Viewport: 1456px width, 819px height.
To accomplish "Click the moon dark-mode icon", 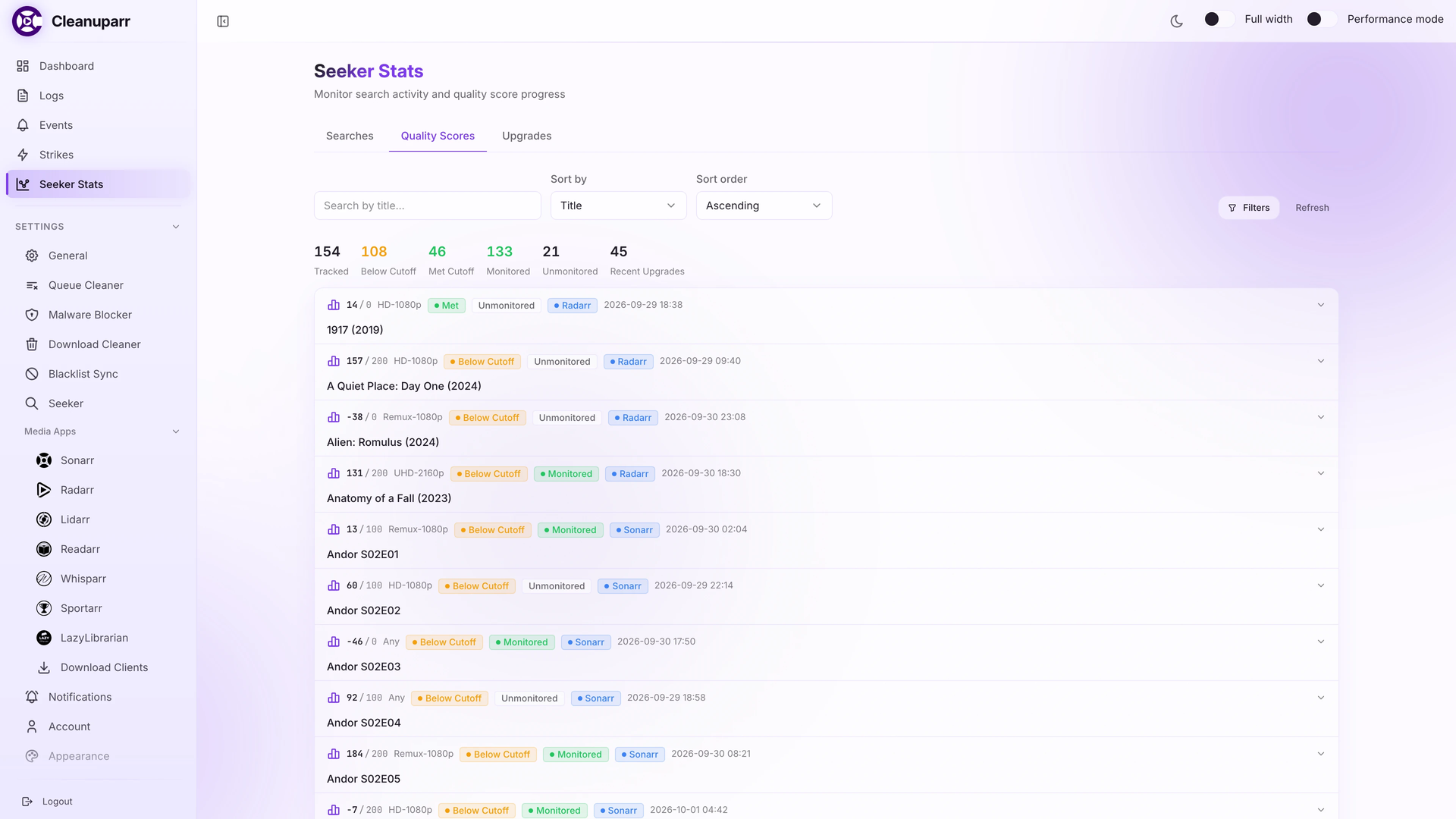I will (x=1177, y=20).
